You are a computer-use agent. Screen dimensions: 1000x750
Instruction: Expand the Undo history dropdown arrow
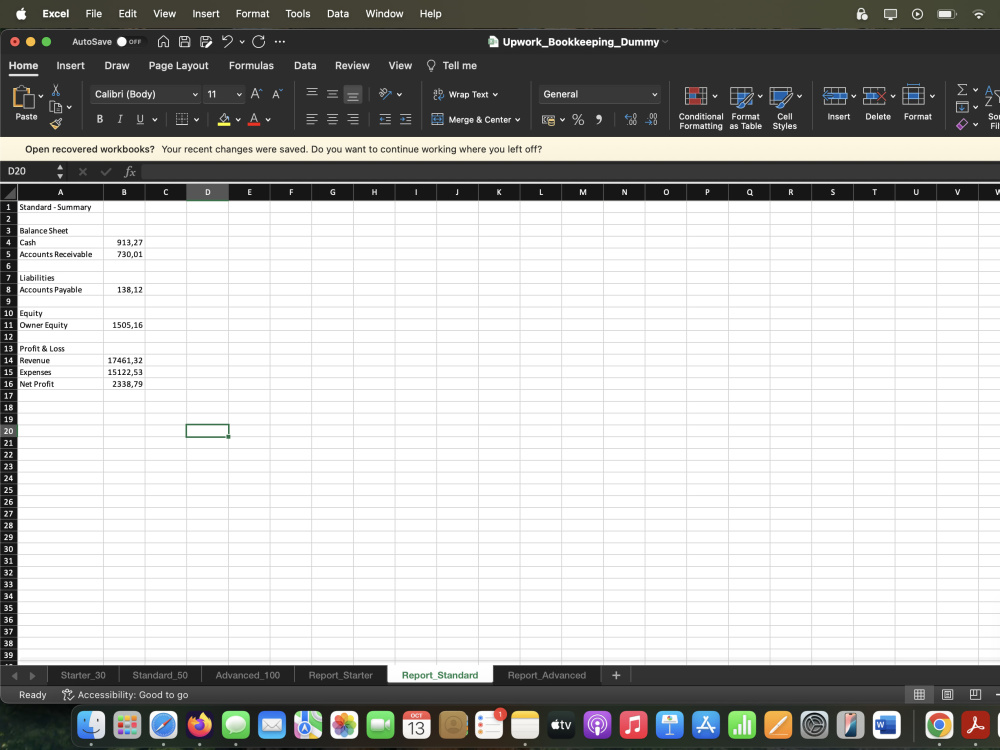tap(242, 41)
